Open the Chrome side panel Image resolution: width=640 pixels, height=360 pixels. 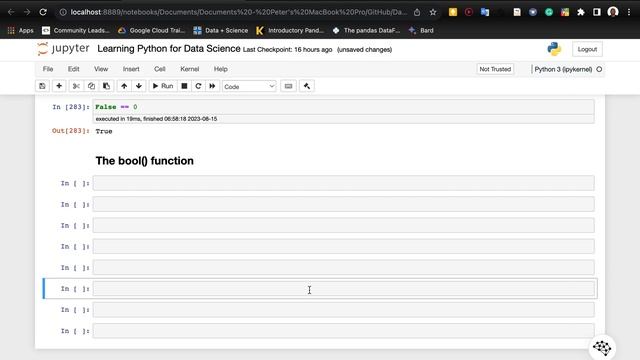pyautogui.click(x=596, y=12)
